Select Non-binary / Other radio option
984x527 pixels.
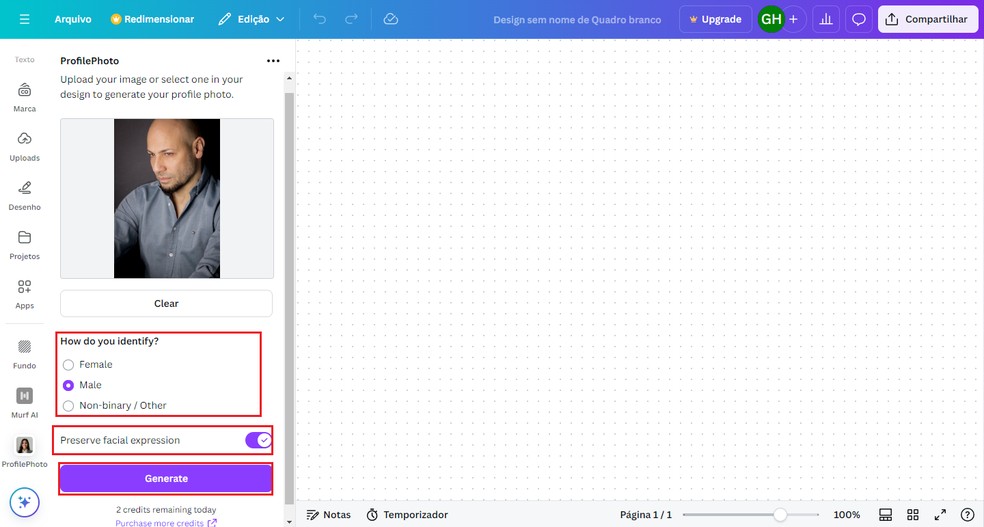point(68,406)
